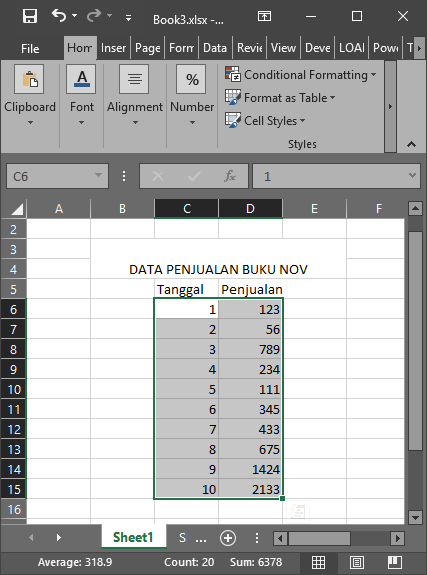Select column A header
Screen dimensions: 427x575
59,209
